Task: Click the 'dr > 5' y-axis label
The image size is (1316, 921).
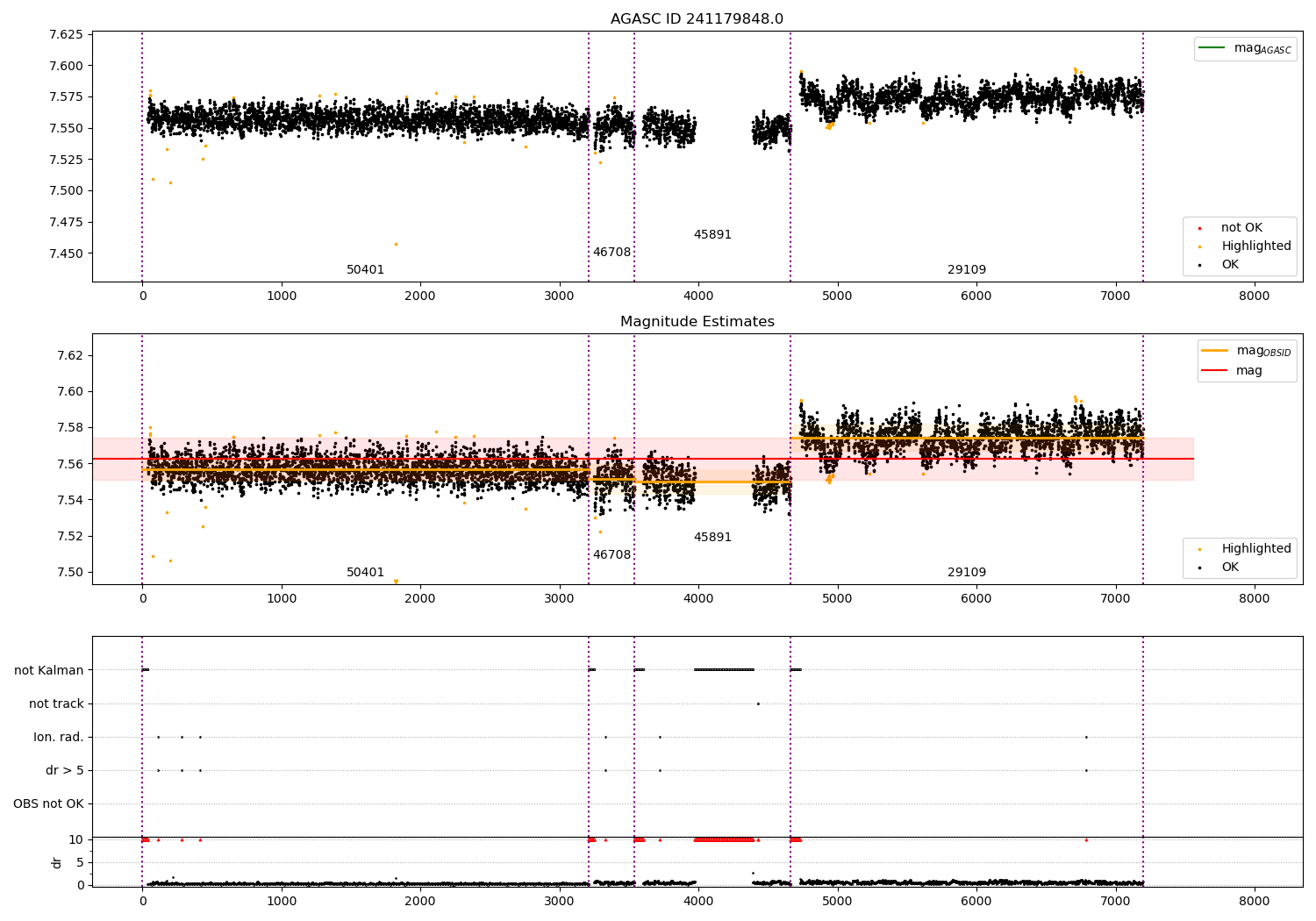Action: click(x=65, y=771)
